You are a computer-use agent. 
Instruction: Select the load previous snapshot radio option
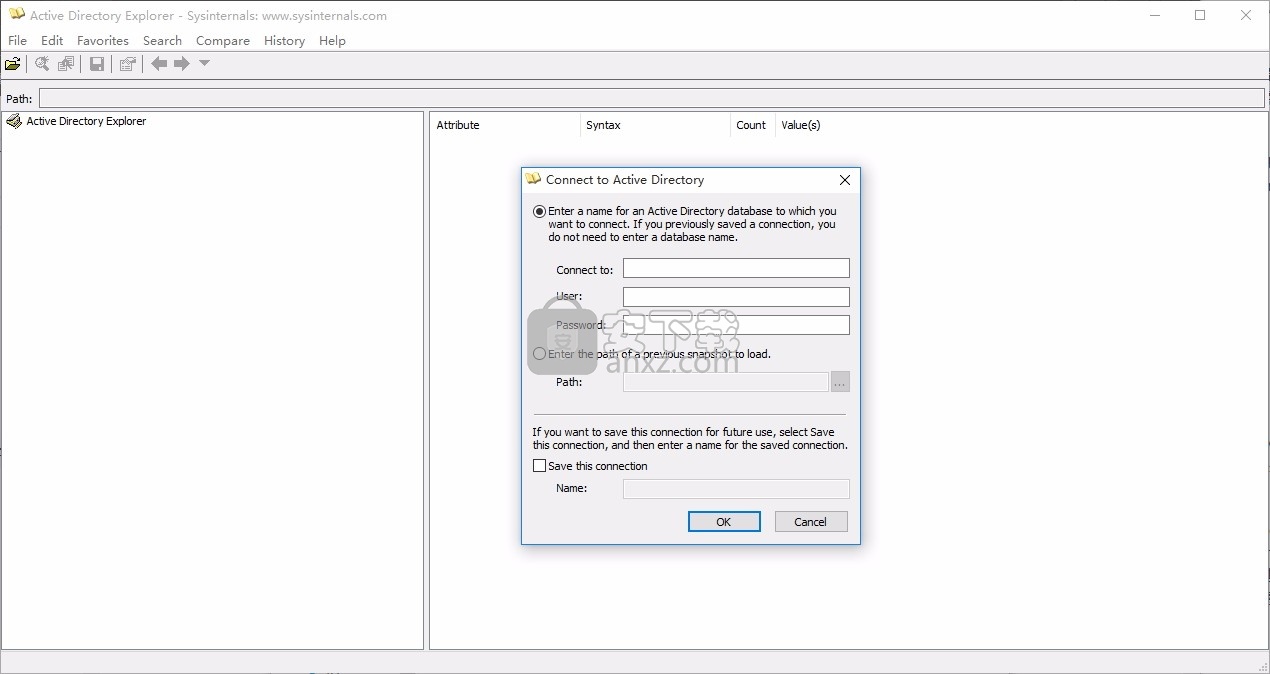pyautogui.click(x=540, y=354)
